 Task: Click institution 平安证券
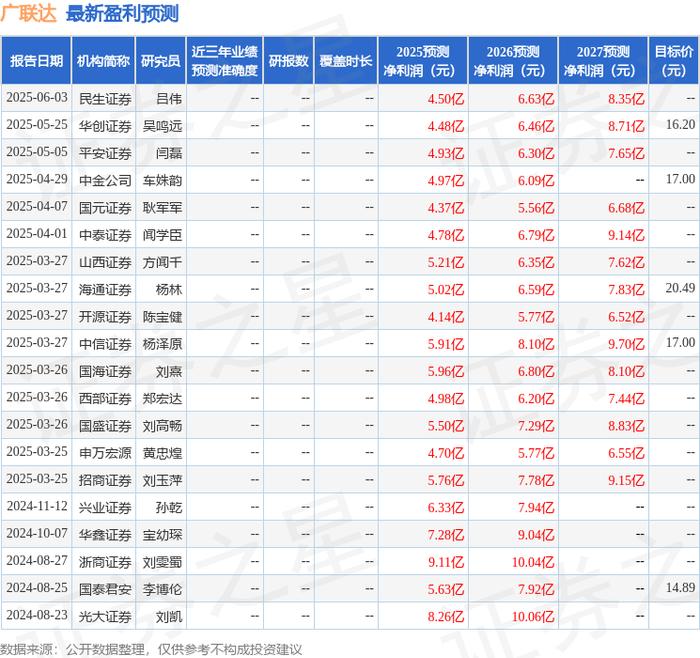click(x=105, y=153)
